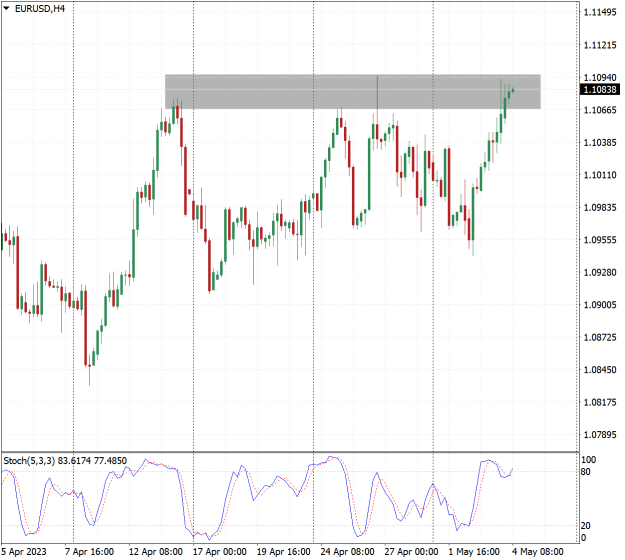Select the stochastic 100 level label

(x=589, y=460)
